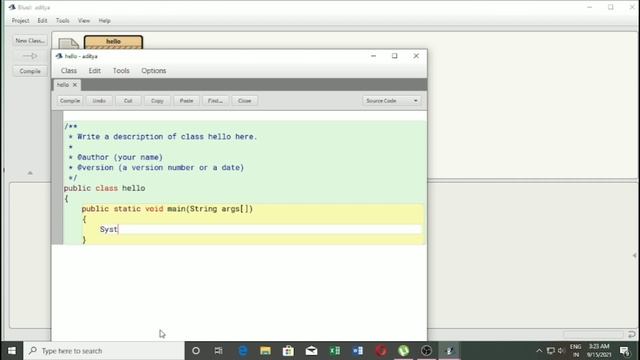The width and height of the screenshot is (640, 360).
Task: Click the '@version (a version number or a date)' line
Action: pyautogui.click(x=160, y=168)
